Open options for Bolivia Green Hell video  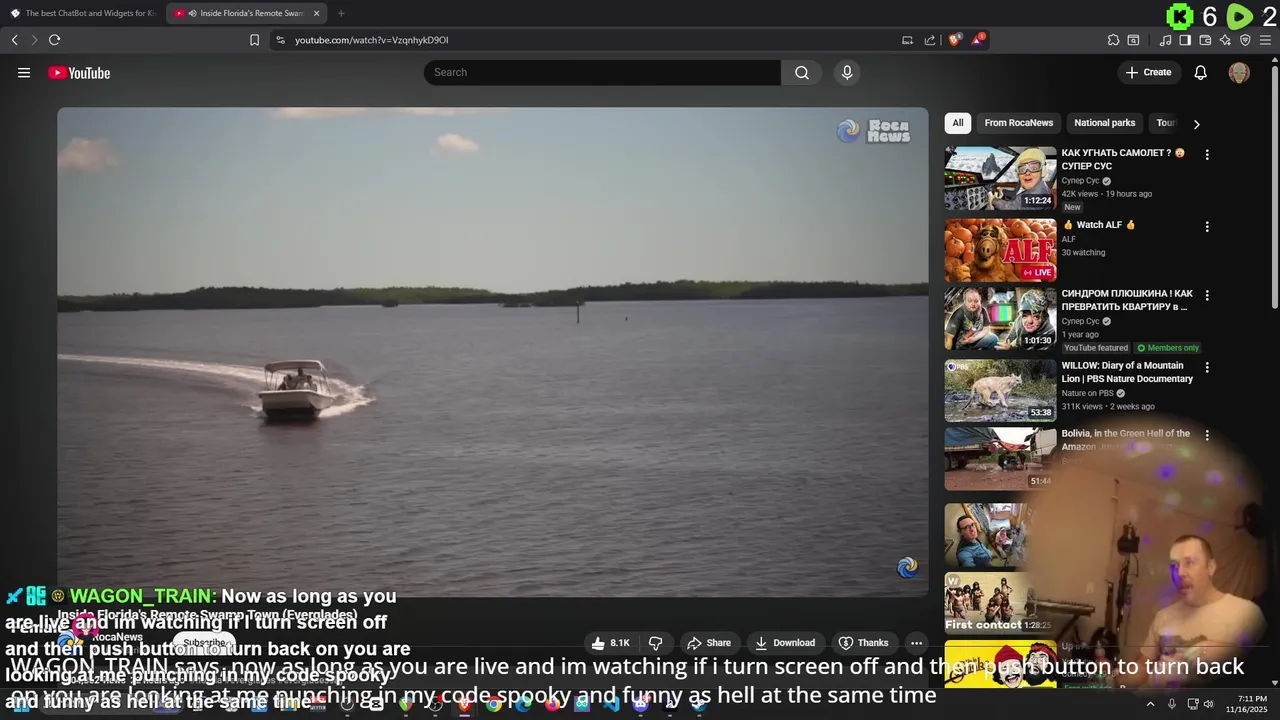tap(1207, 435)
